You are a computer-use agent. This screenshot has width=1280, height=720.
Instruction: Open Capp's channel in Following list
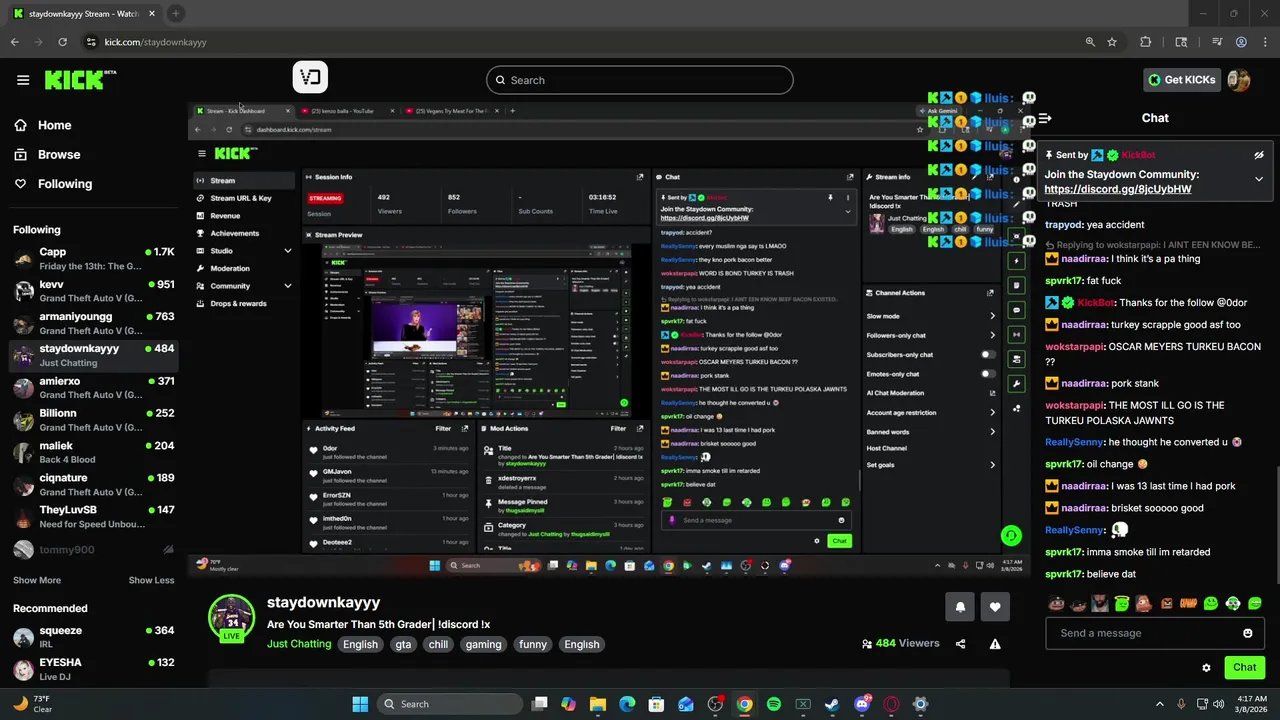click(94, 259)
